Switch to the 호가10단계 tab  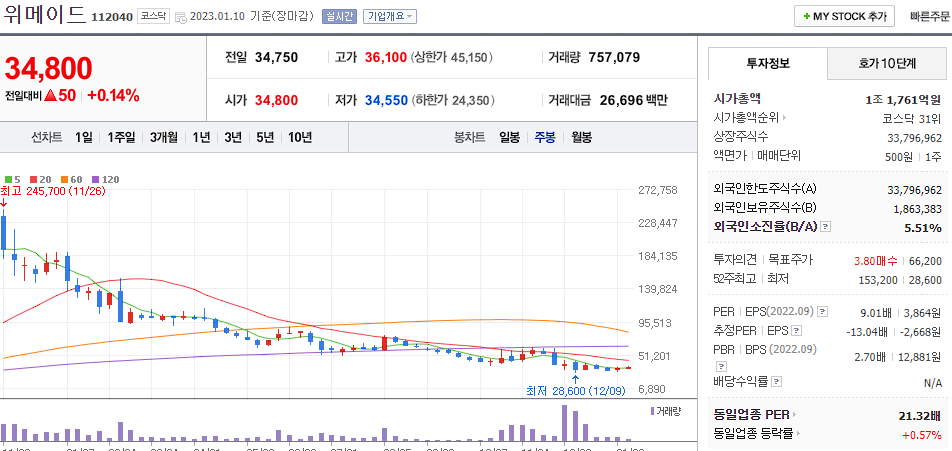coord(887,63)
